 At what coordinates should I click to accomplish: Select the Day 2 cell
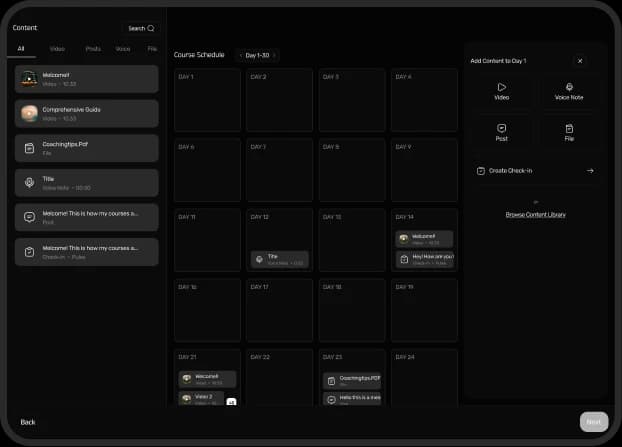(280, 100)
